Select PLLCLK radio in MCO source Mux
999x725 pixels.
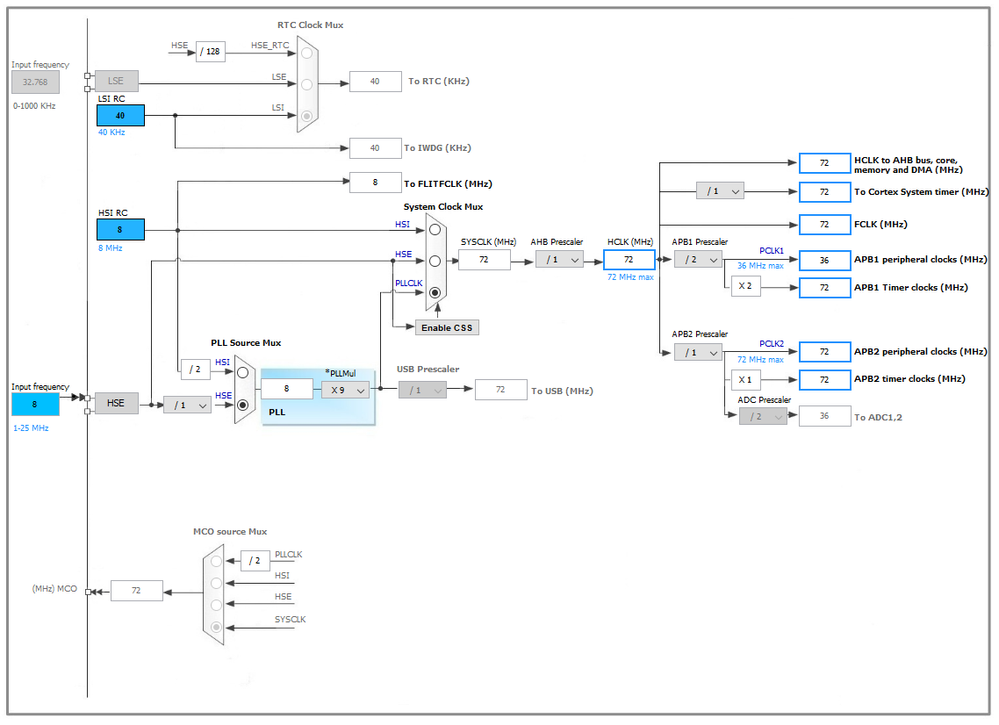click(x=217, y=561)
